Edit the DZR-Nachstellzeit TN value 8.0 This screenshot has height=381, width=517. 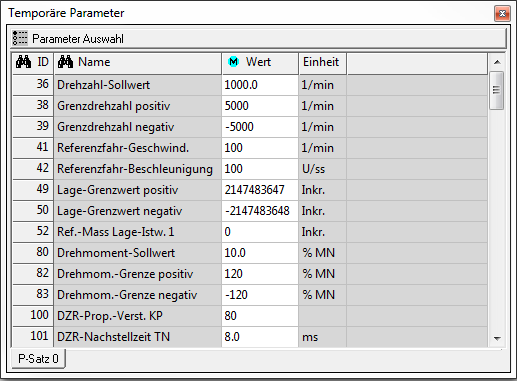(260, 337)
